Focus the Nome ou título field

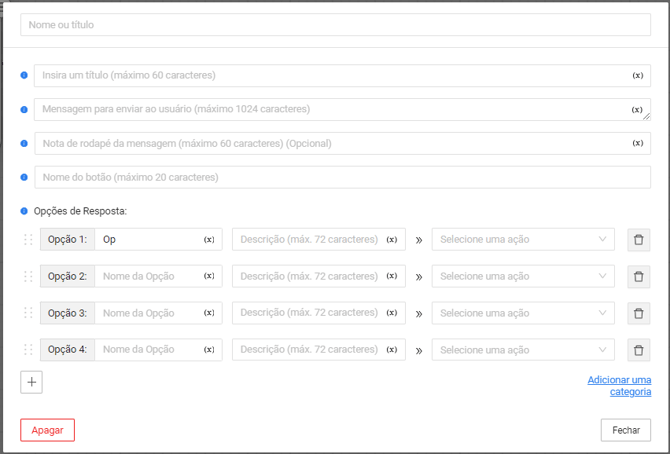point(335,25)
